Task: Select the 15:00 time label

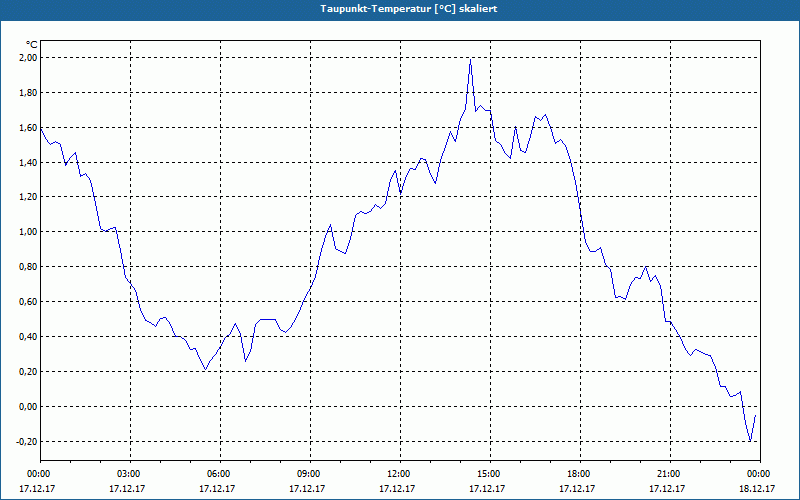Action: click(490, 474)
